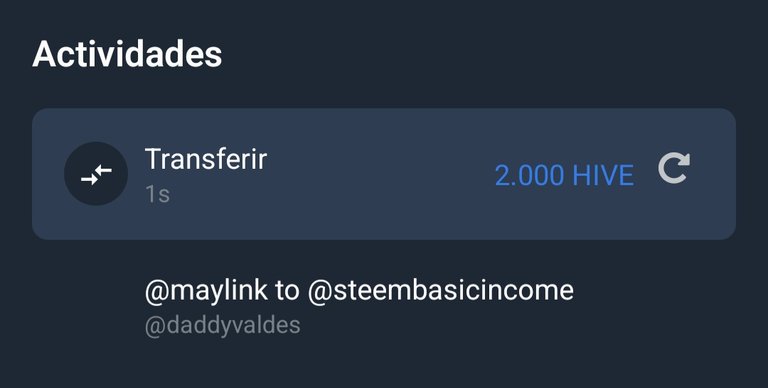768x388 pixels.
Task: Click the repeat transfer circular arrow icon
Action: tap(674, 169)
